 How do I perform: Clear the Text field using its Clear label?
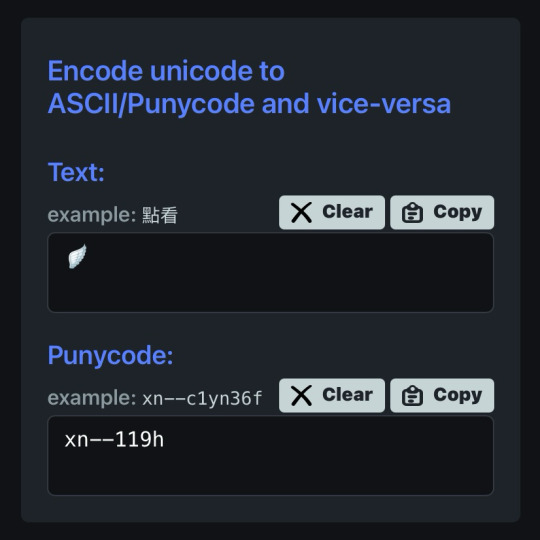click(x=347, y=212)
